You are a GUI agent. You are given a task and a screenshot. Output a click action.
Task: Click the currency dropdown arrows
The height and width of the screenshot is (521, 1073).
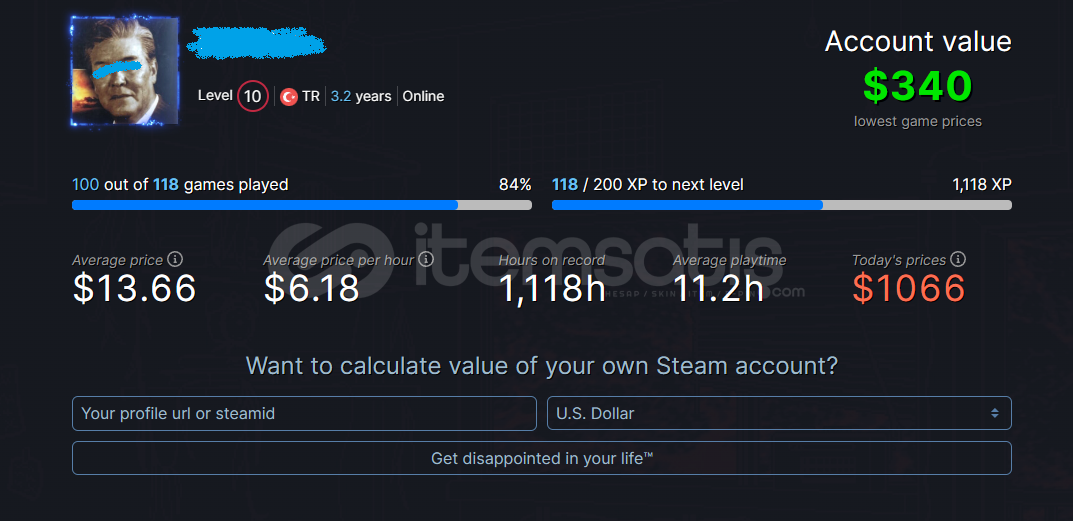click(994, 414)
